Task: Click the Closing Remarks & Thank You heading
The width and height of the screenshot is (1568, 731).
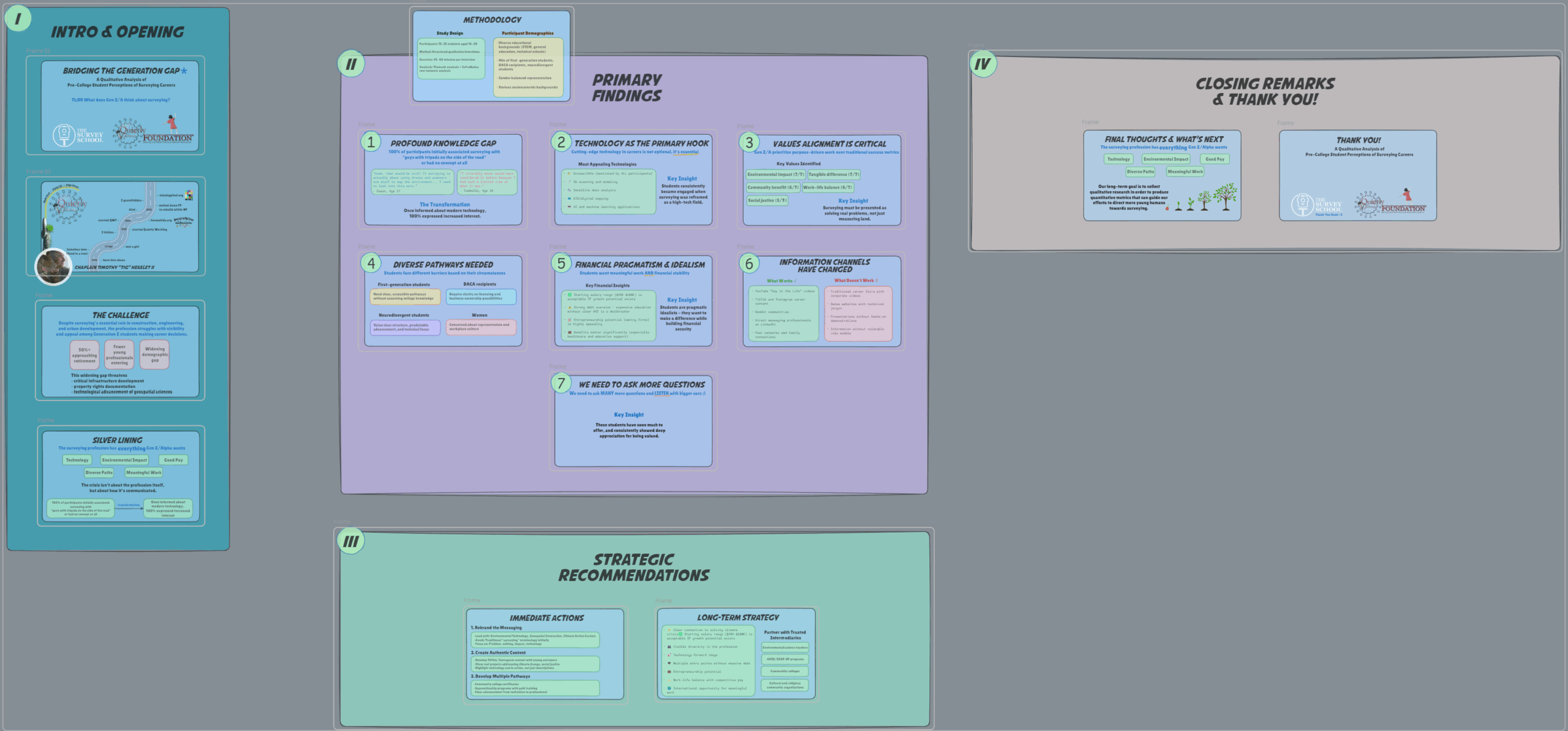Action: 1265,91
